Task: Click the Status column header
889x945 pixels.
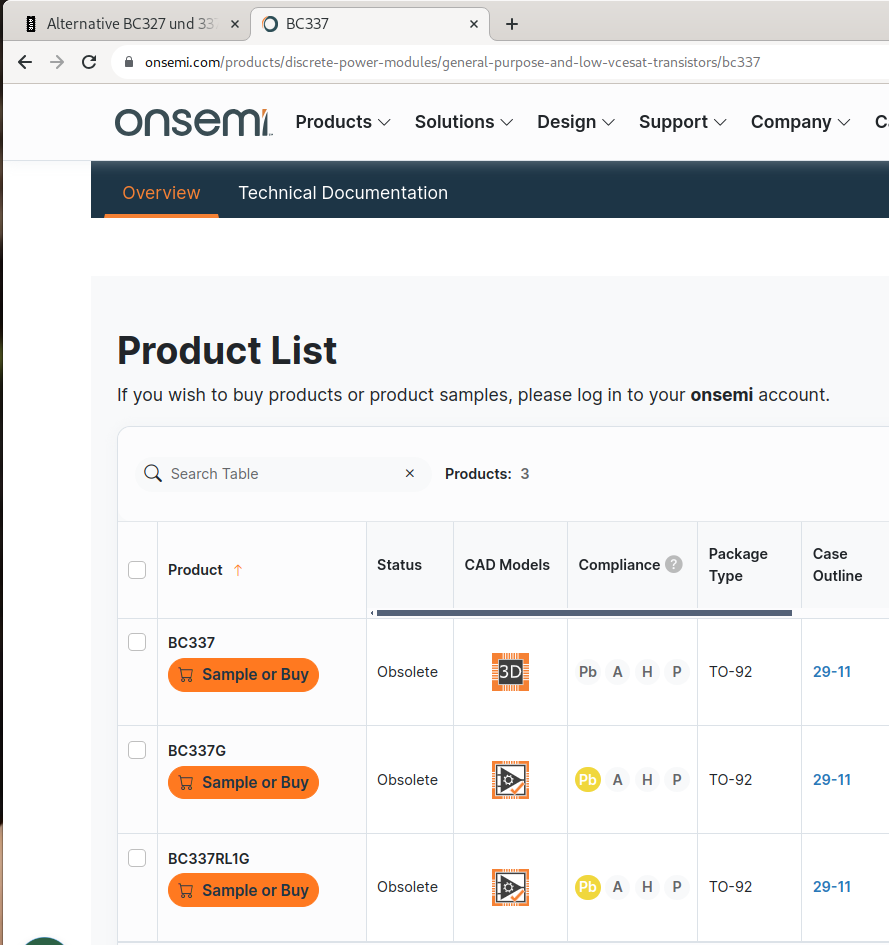Action: point(399,565)
